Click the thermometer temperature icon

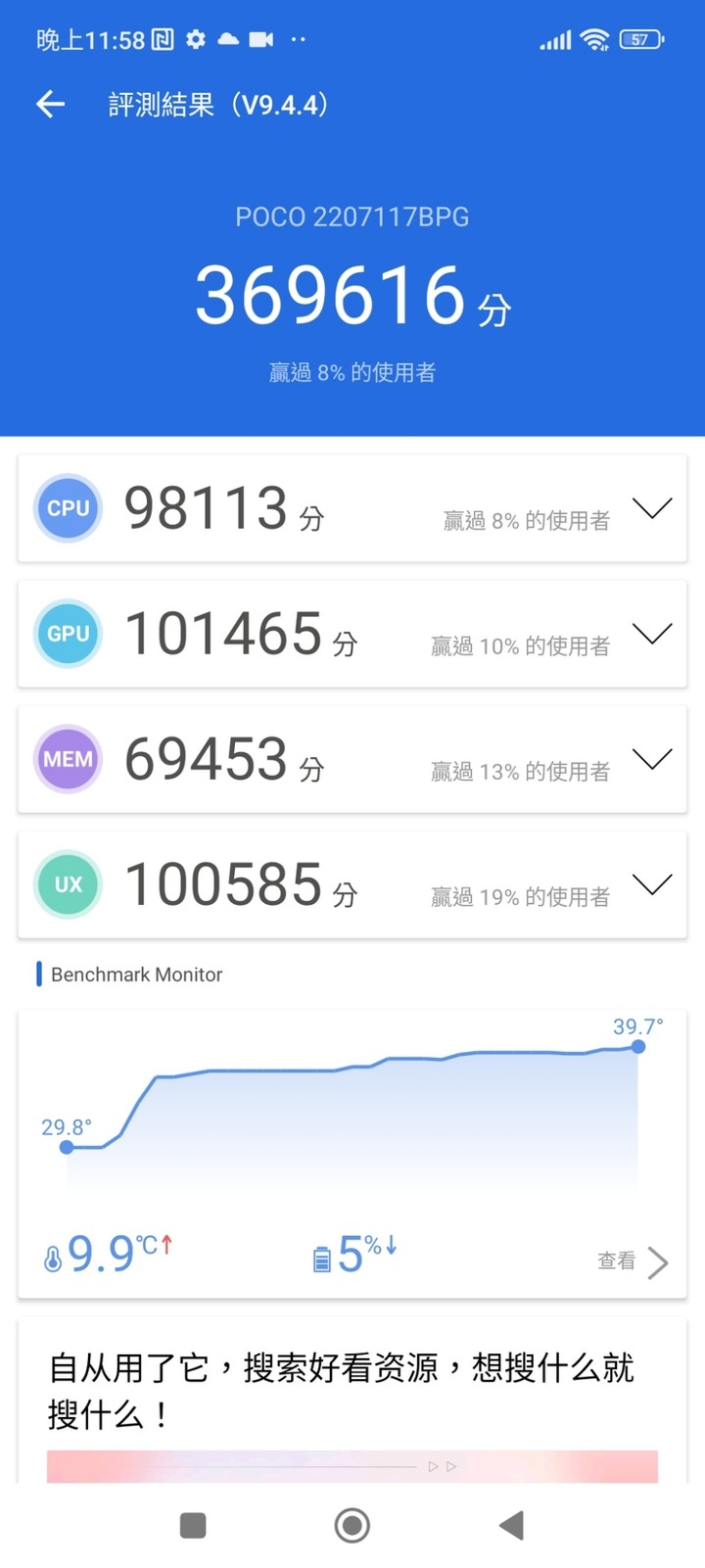coord(53,1259)
